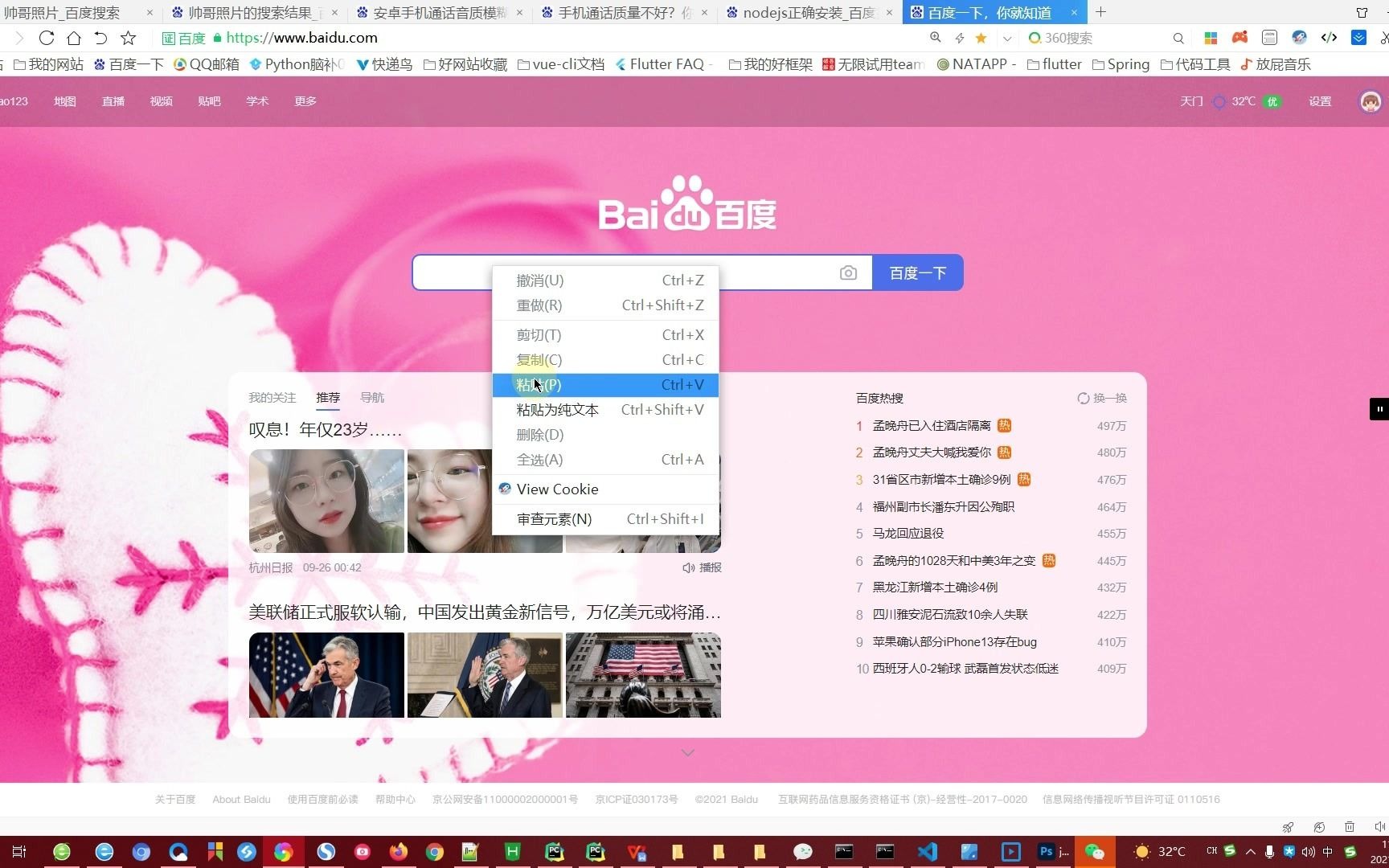Click the search magnifier next to 360搜索
1389x868 pixels.
1178,38
